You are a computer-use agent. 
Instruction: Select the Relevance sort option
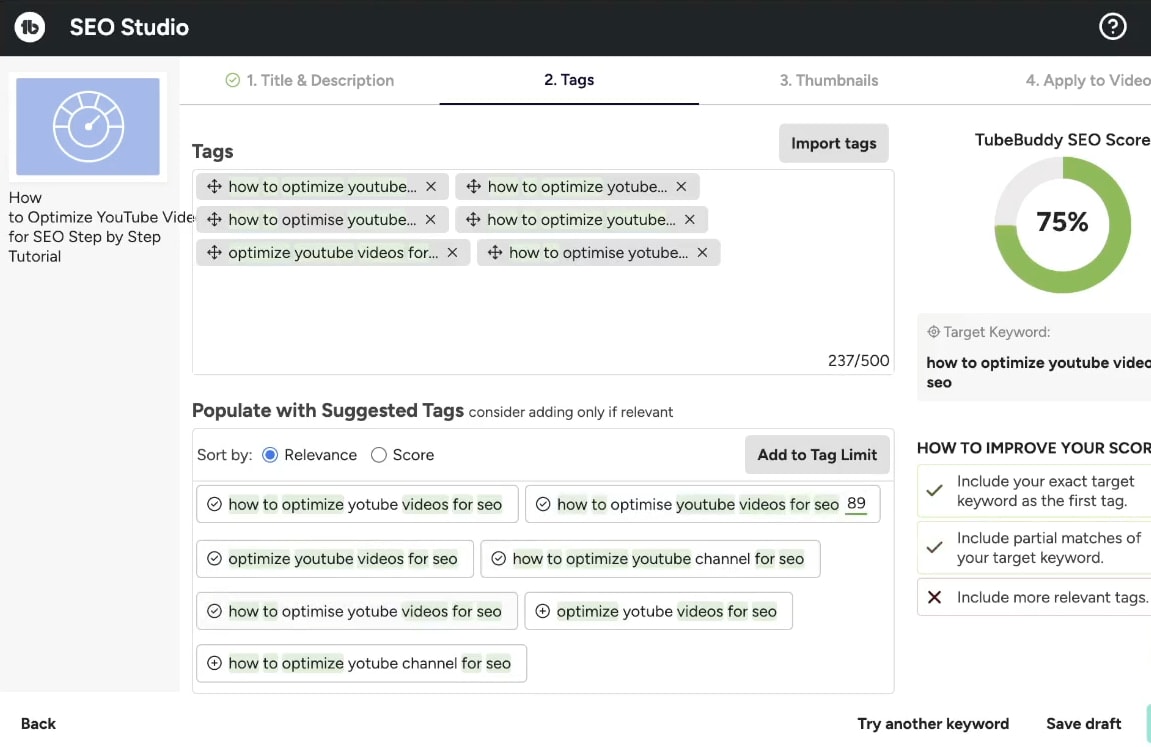270,455
